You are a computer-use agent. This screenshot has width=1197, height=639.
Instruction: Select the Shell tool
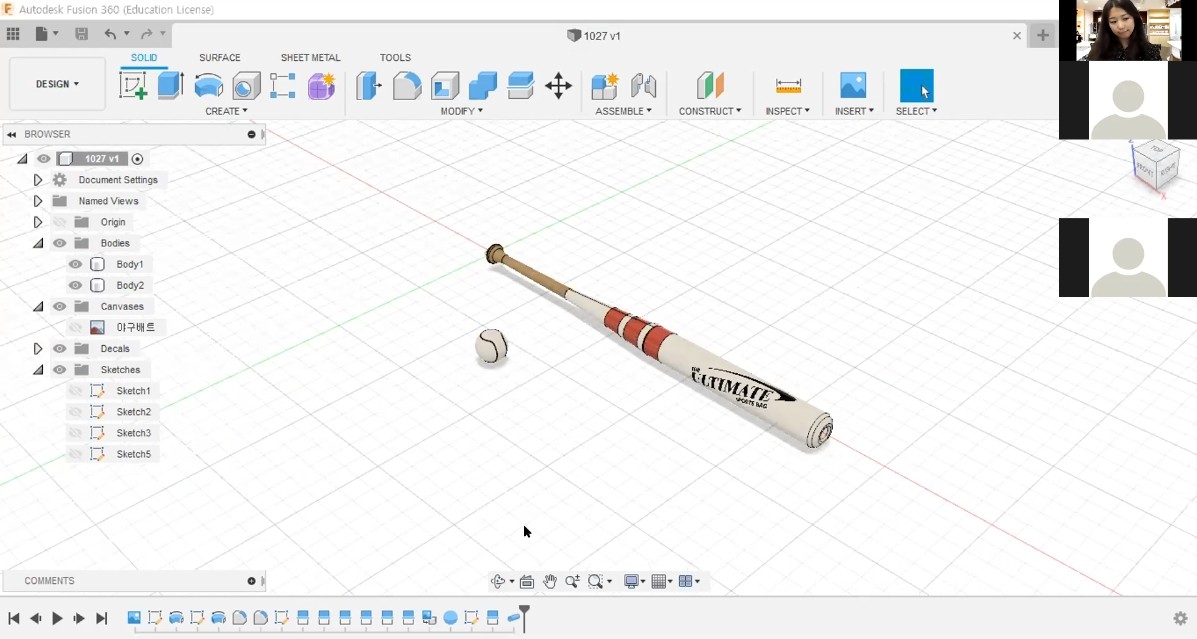tap(445, 86)
